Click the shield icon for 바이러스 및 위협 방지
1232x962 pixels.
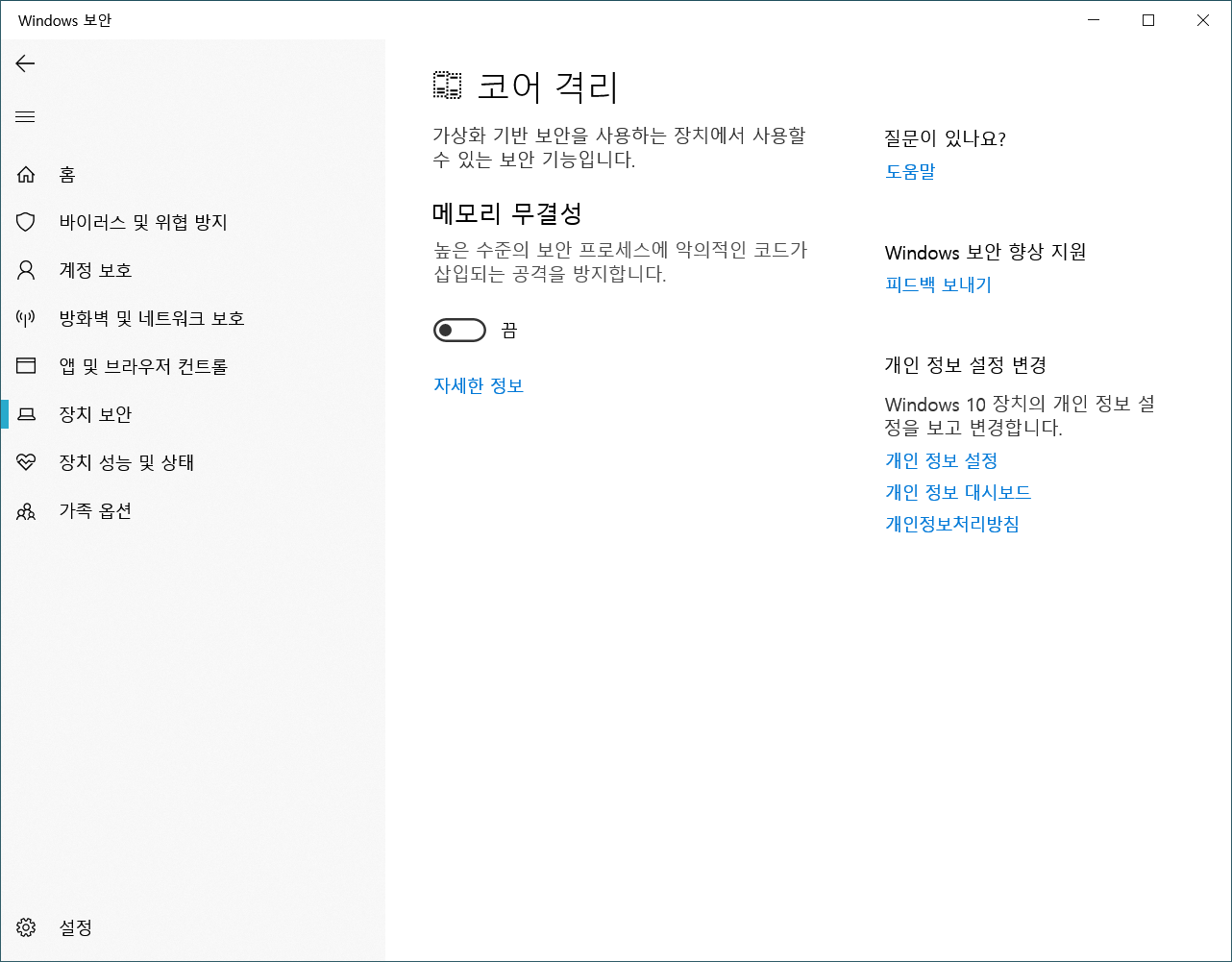coord(26,222)
